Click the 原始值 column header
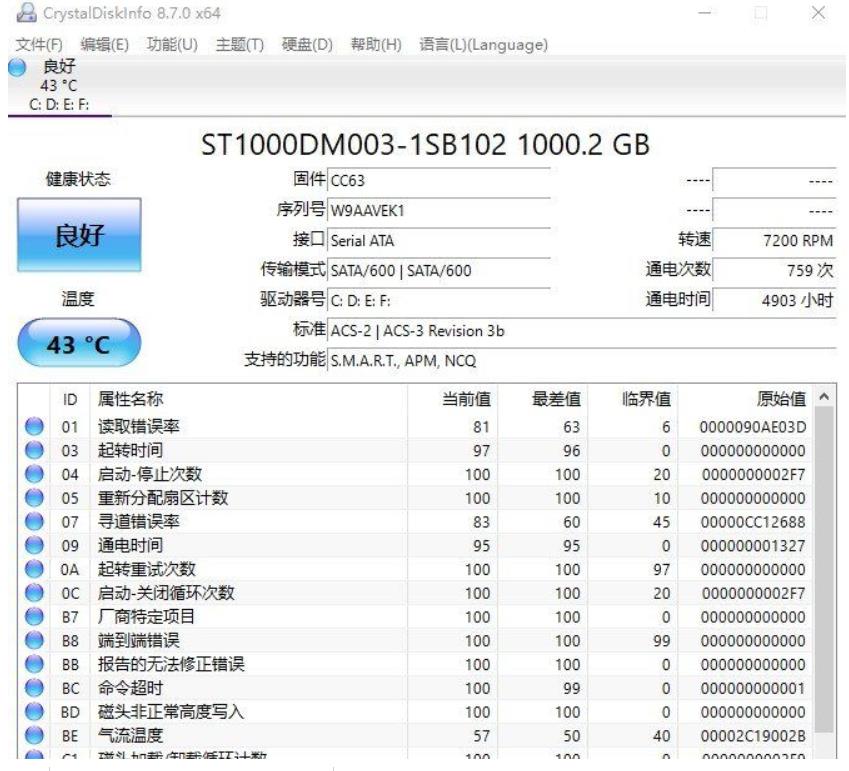Image resolution: width=849 pixels, height=771 pixels. (x=745, y=400)
